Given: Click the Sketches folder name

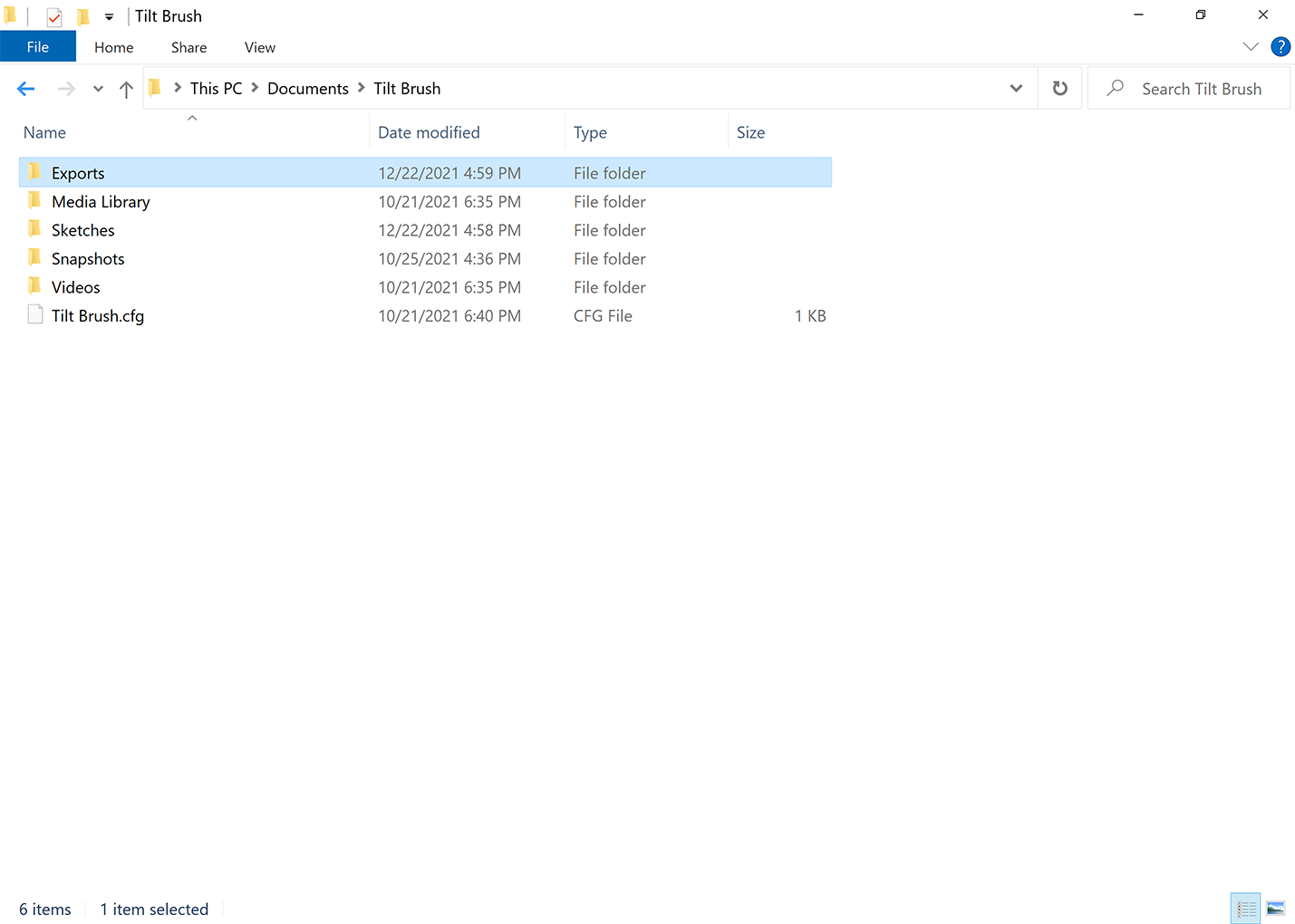Looking at the screenshot, I should (x=83, y=230).
